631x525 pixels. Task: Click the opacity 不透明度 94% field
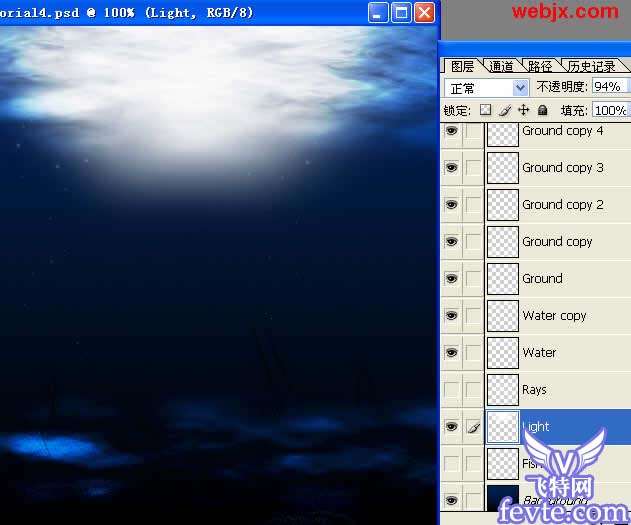tap(609, 88)
